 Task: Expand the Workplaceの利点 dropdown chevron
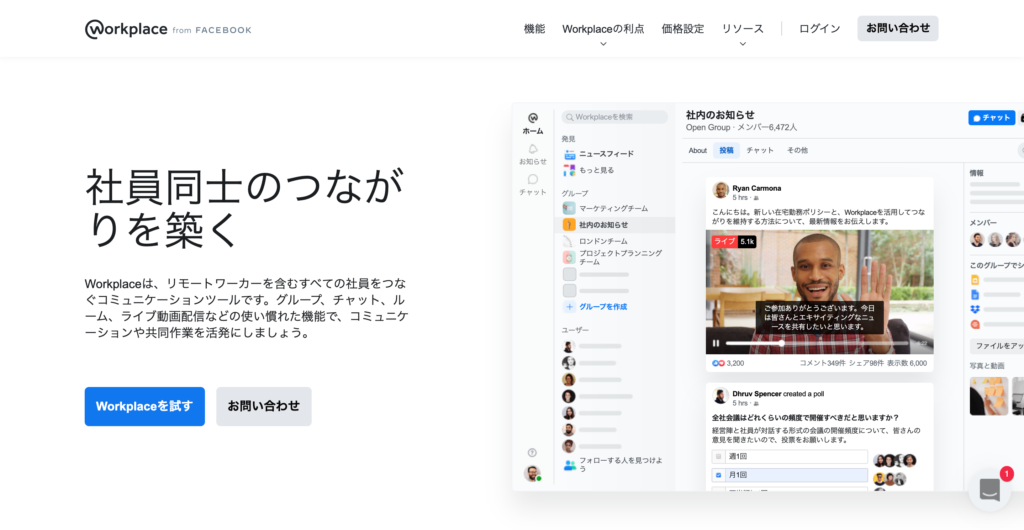(x=603, y=44)
